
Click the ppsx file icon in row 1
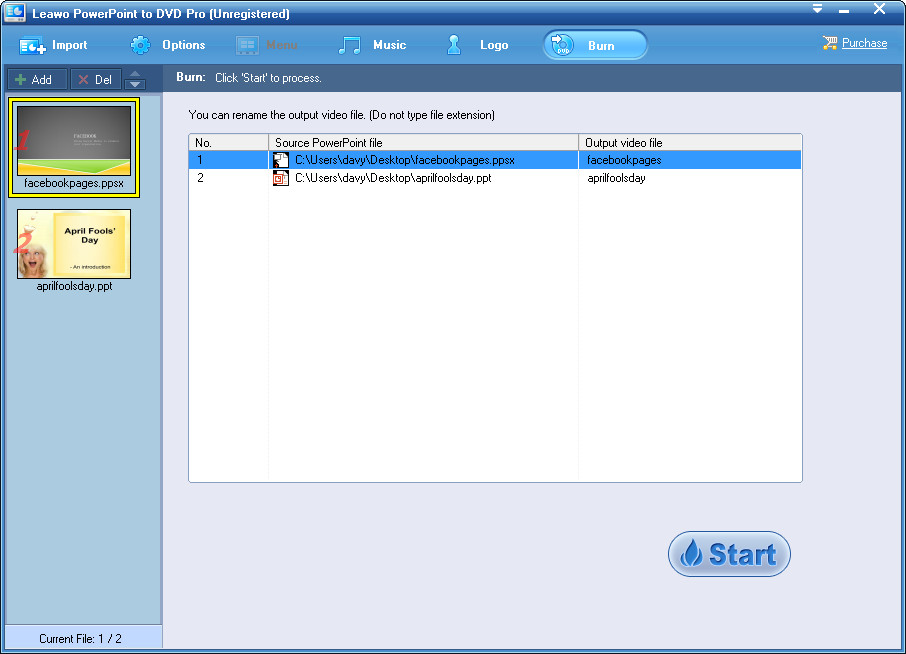click(280, 160)
